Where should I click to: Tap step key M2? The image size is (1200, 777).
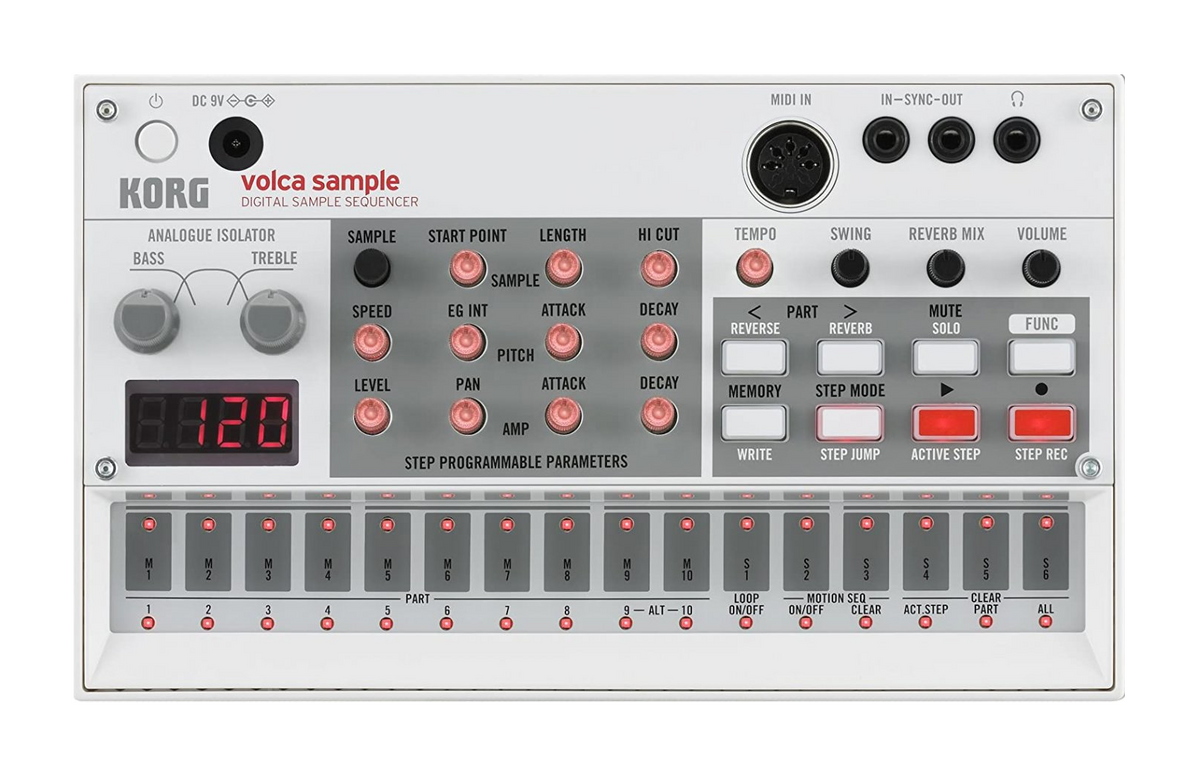(x=208, y=552)
